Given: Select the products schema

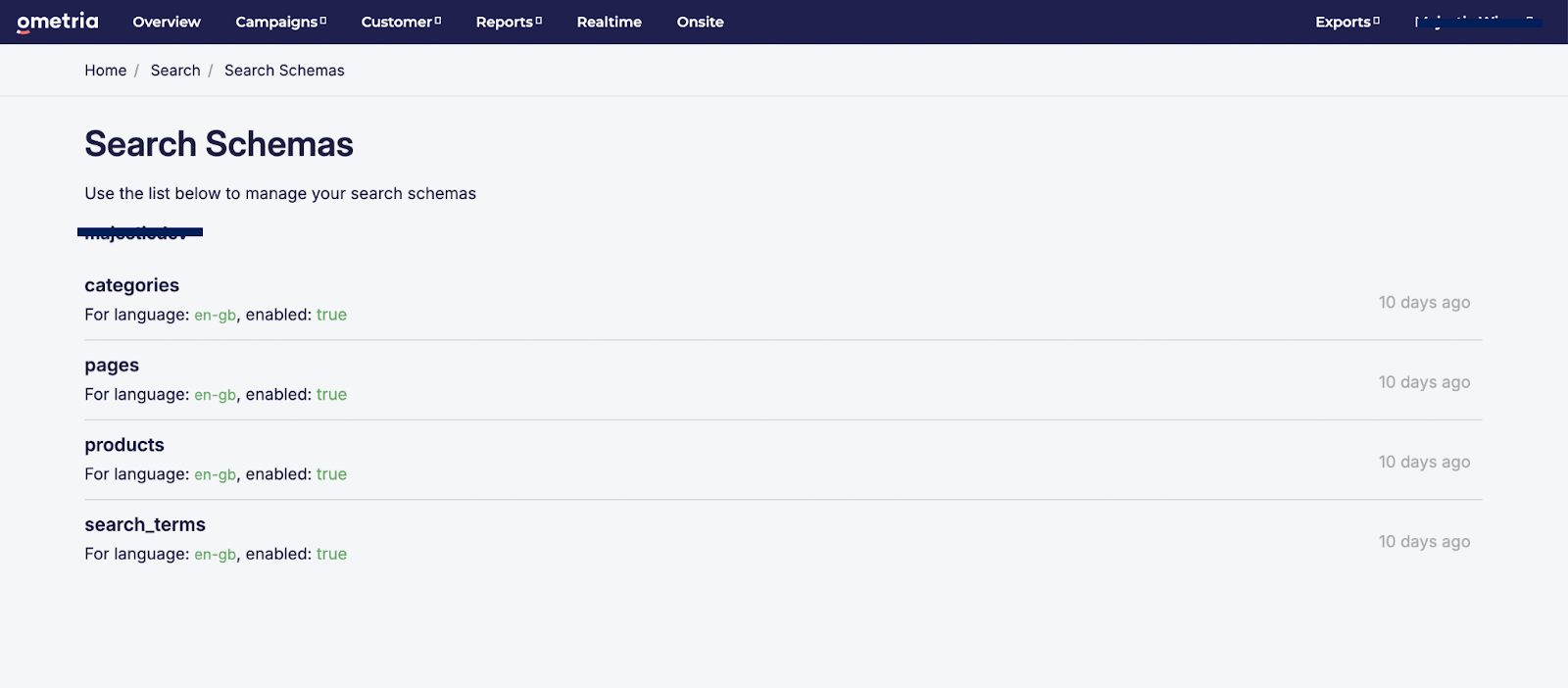Looking at the screenshot, I should [124, 445].
